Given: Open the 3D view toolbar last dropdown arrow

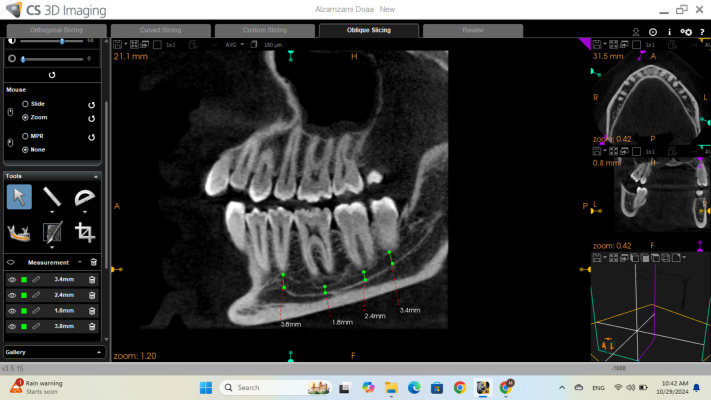Looking at the screenshot, I should point(684,258).
